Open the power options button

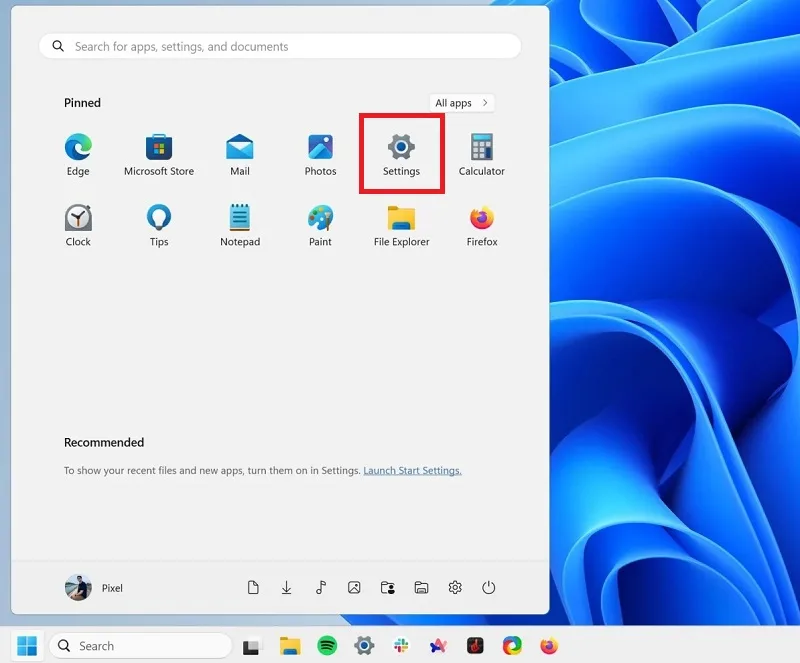(x=488, y=588)
